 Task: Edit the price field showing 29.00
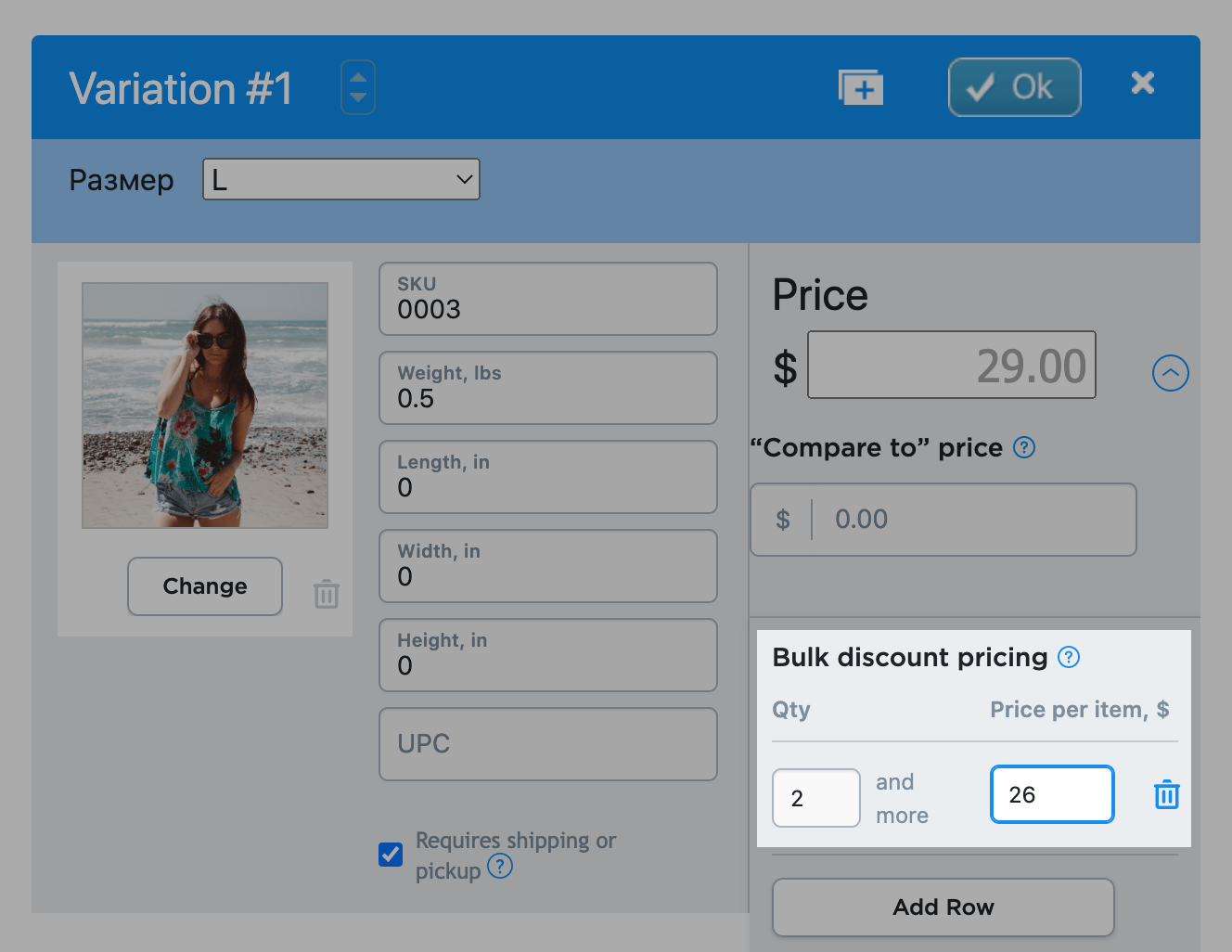950,365
